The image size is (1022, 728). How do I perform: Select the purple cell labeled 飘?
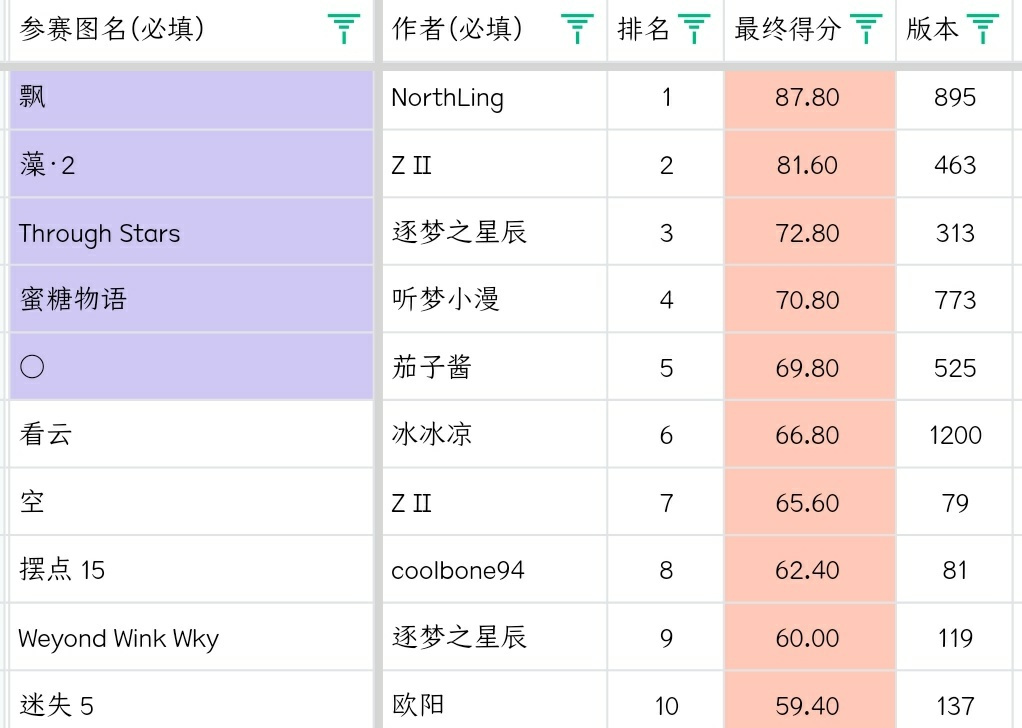191,99
